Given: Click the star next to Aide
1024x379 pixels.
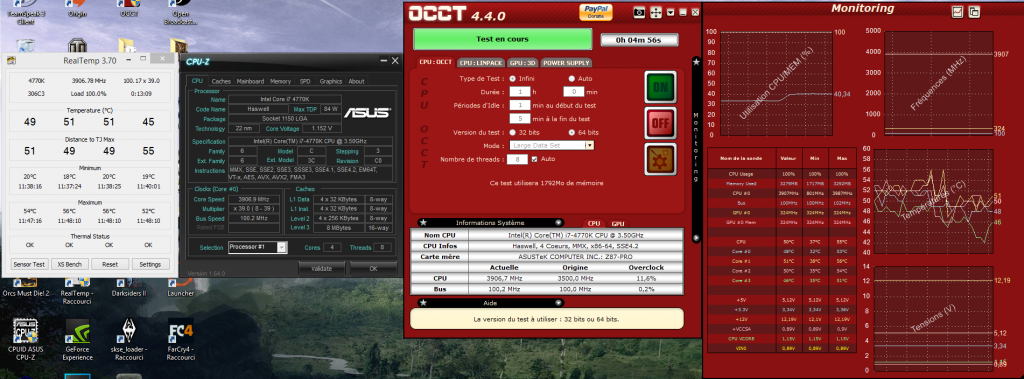Looking at the screenshot, I should pyautogui.click(x=423, y=303).
